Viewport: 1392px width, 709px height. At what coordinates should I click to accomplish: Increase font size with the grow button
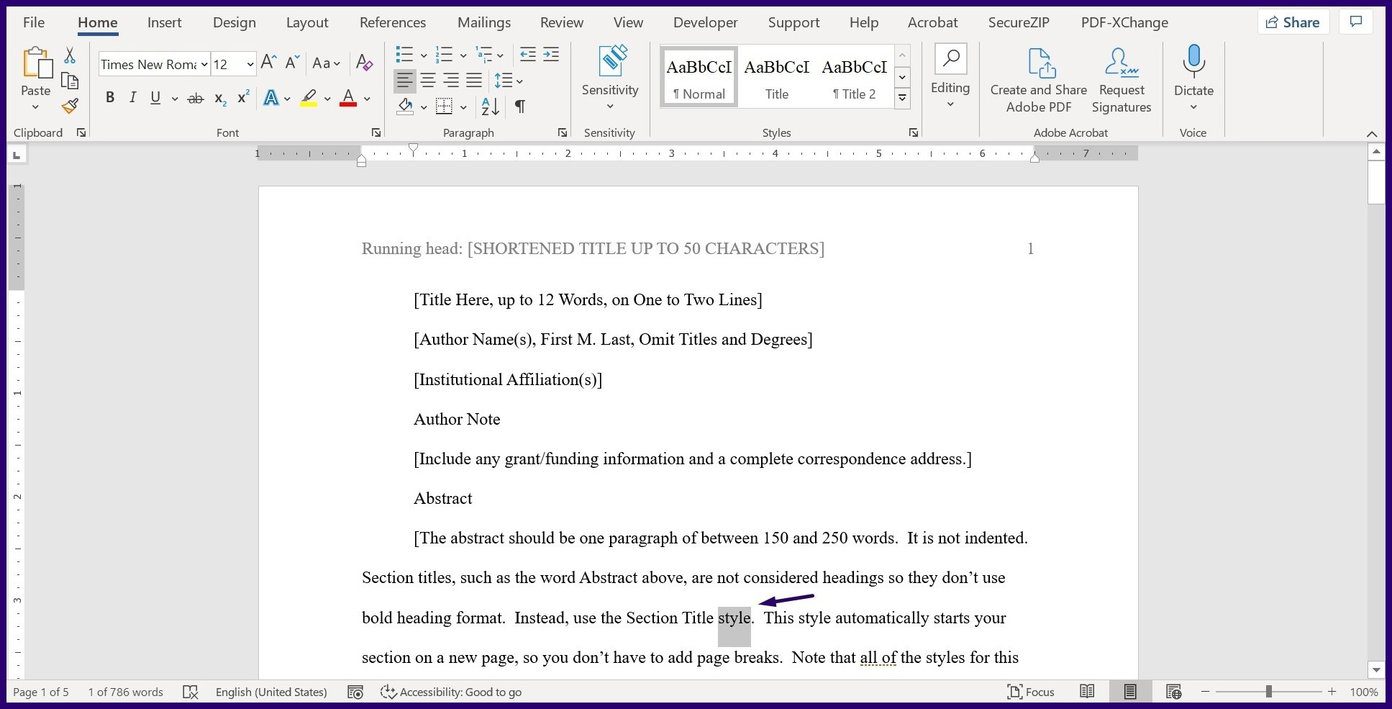pyautogui.click(x=268, y=63)
